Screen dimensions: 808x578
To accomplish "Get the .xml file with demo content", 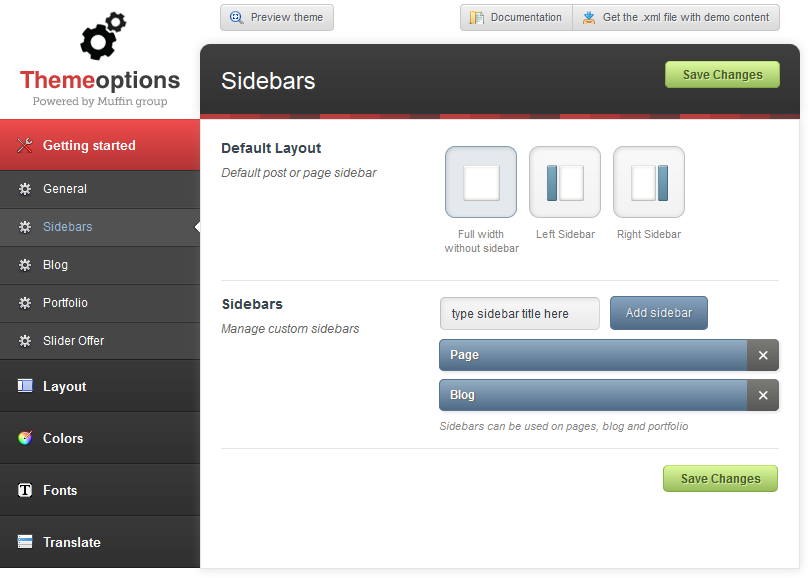I will coord(676,18).
